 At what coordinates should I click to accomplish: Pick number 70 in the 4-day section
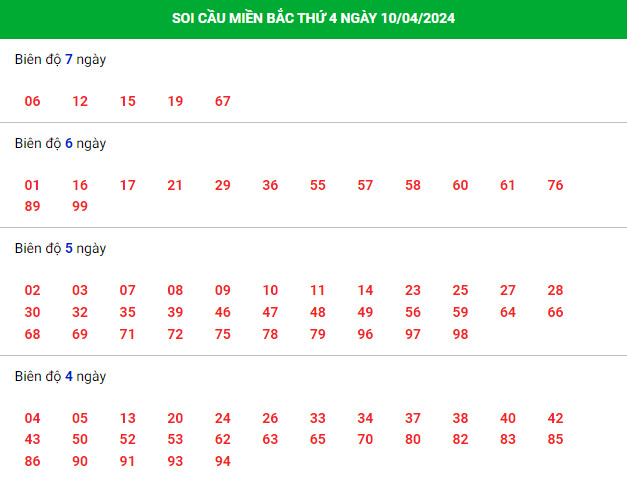pos(365,440)
